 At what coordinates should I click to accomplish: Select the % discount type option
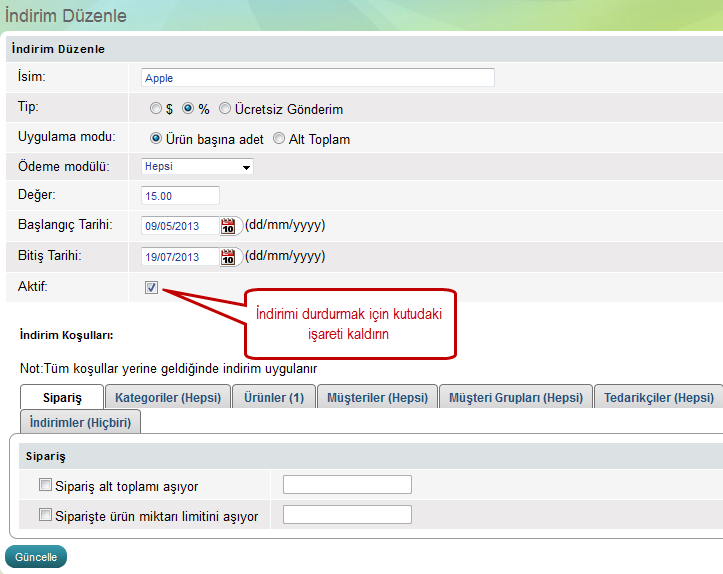(x=188, y=109)
